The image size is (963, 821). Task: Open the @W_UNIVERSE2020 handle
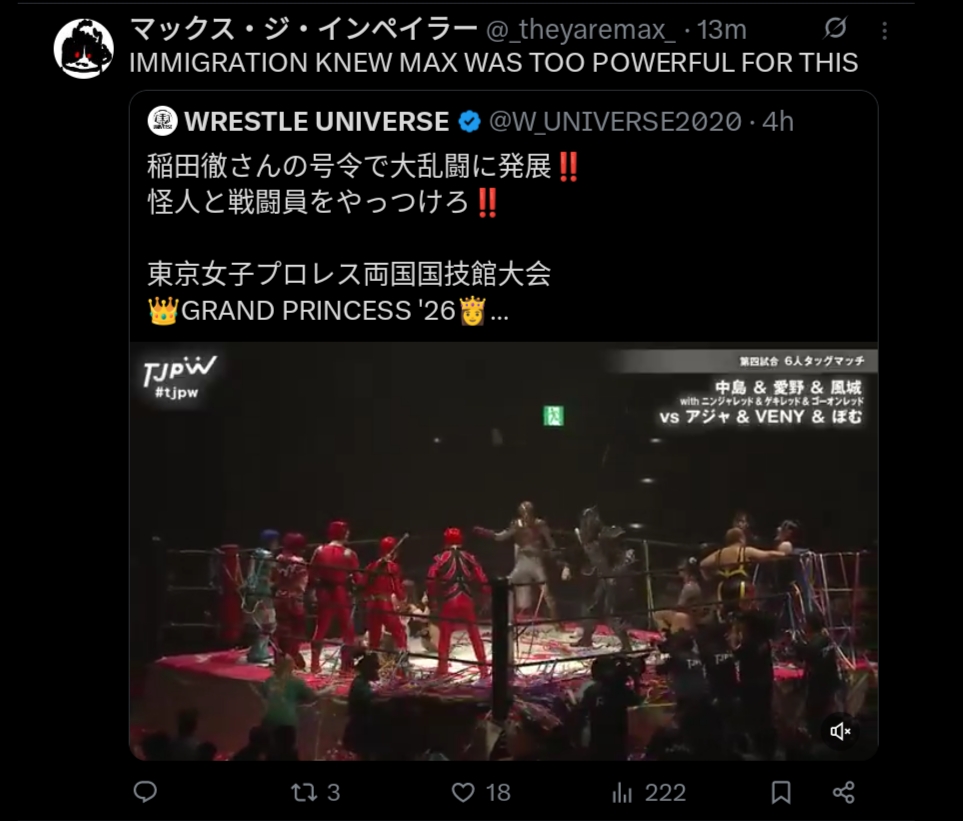coord(615,122)
